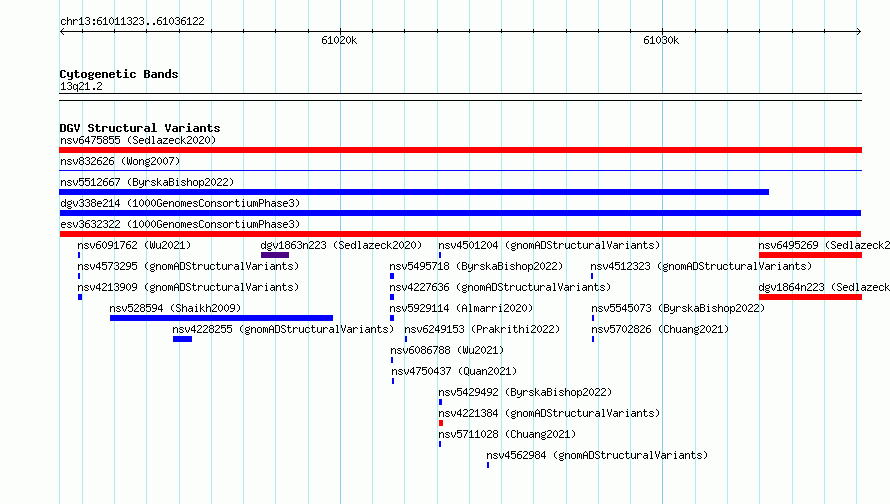Select the nsv5702826 (Chuang2021) label
Screen dimensions: 890x504
pyautogui.click(x=660, y=329)
